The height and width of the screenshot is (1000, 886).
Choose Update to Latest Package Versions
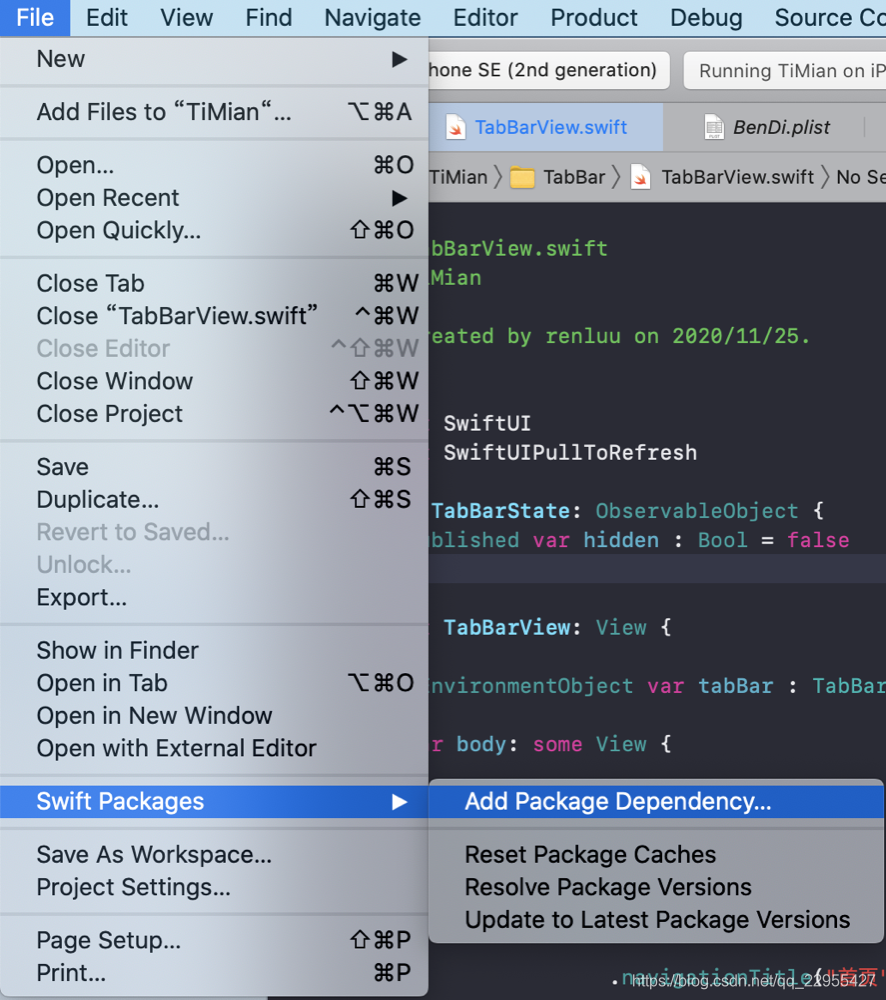coord(656,920)
